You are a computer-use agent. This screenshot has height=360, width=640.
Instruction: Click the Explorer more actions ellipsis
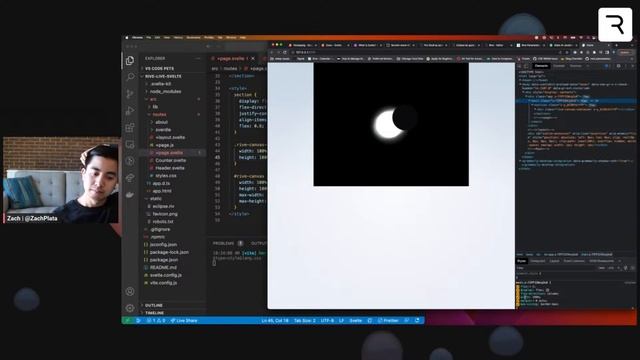tap(198, 58)
